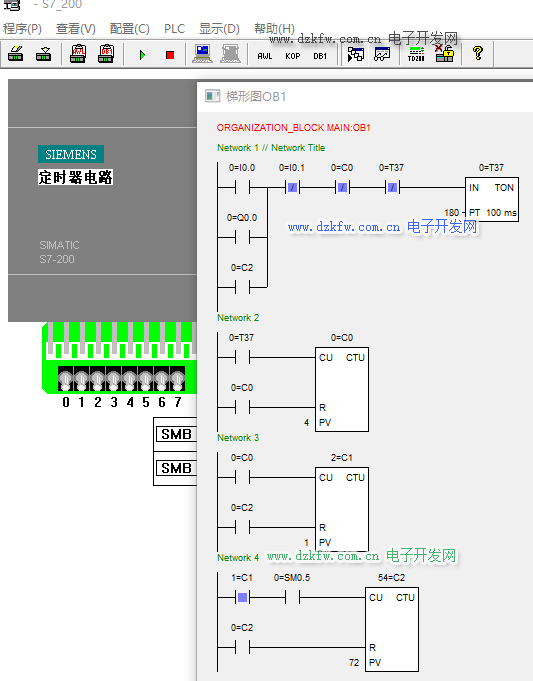This screenshot has height=681, width=533.
Task: Click the green Run PLC arrow
Action: pyautogui.click(x=142, y=55)
